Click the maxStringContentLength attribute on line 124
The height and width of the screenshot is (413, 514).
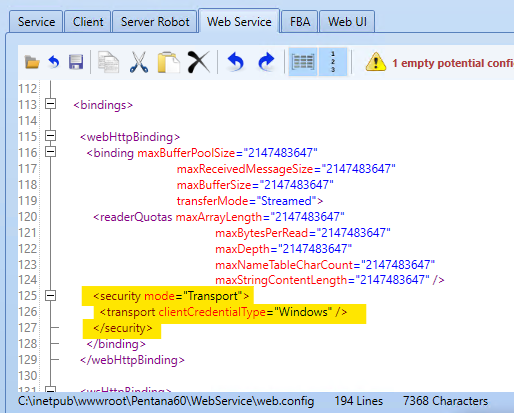pos(322,280)
